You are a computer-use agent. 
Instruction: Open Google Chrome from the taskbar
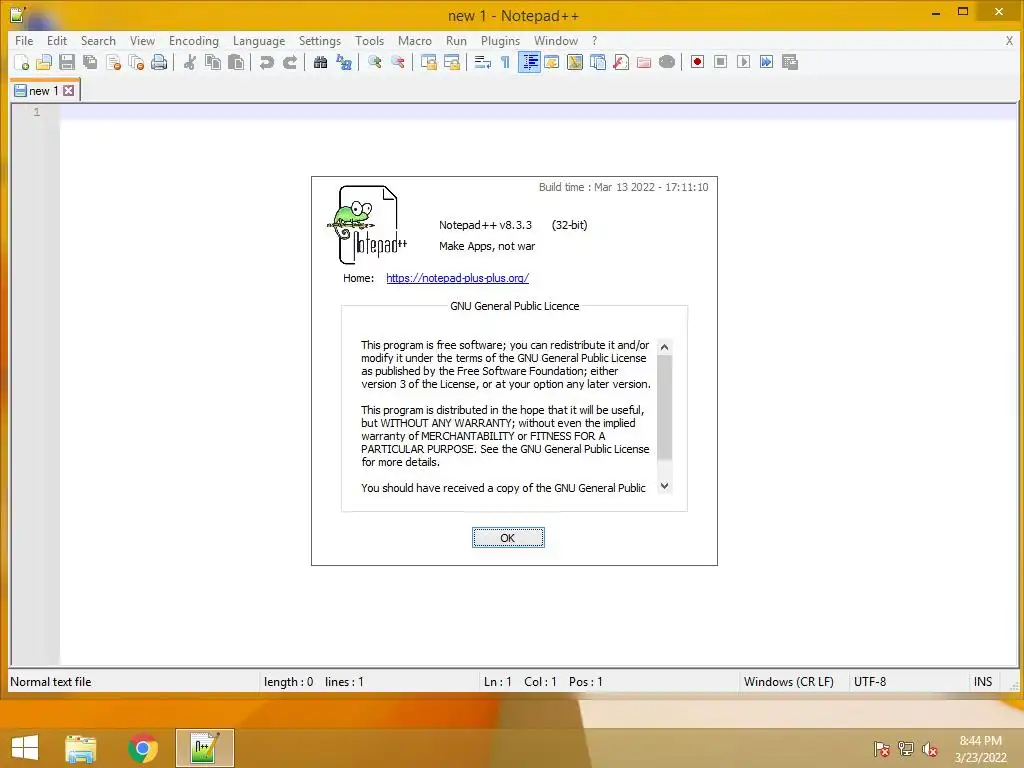[x=143, y=748]
